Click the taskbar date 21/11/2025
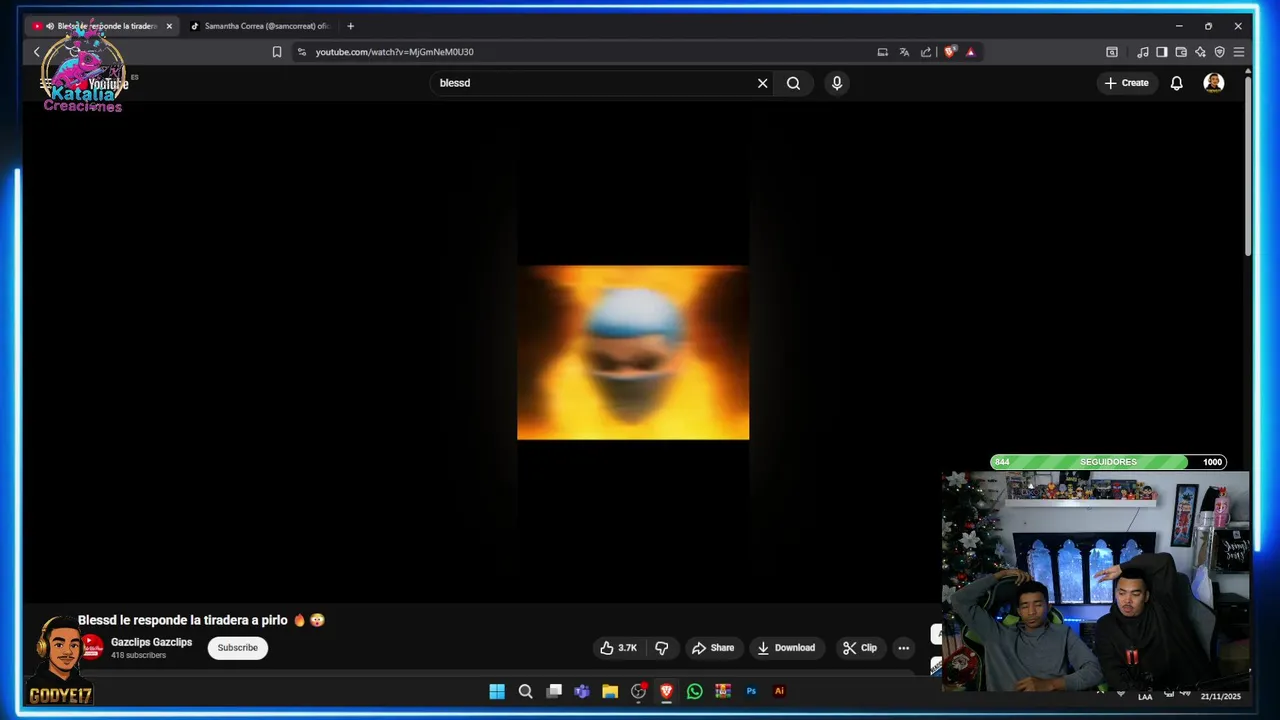This screenshot has height=720, width=1280. pyautogui.click(x=1221, y=696)
